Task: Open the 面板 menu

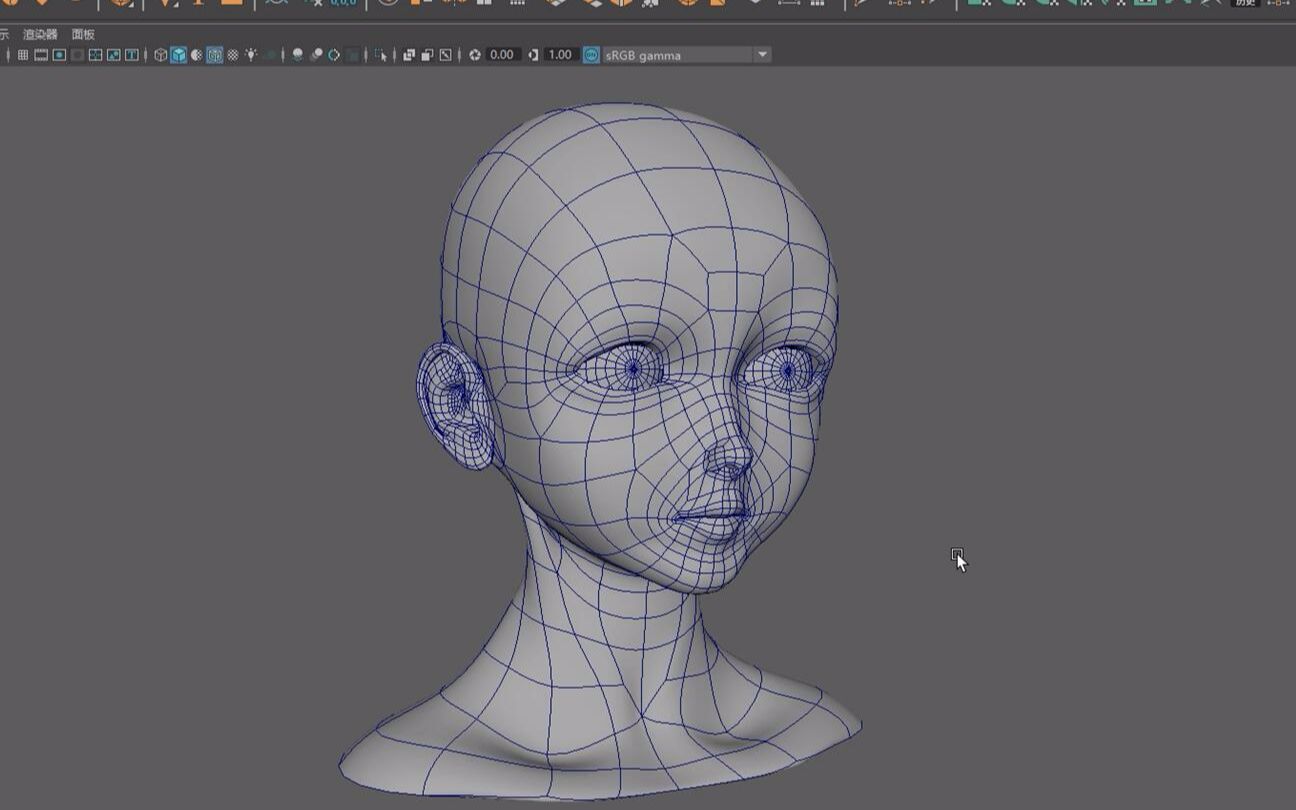Action: coord(83,34)
